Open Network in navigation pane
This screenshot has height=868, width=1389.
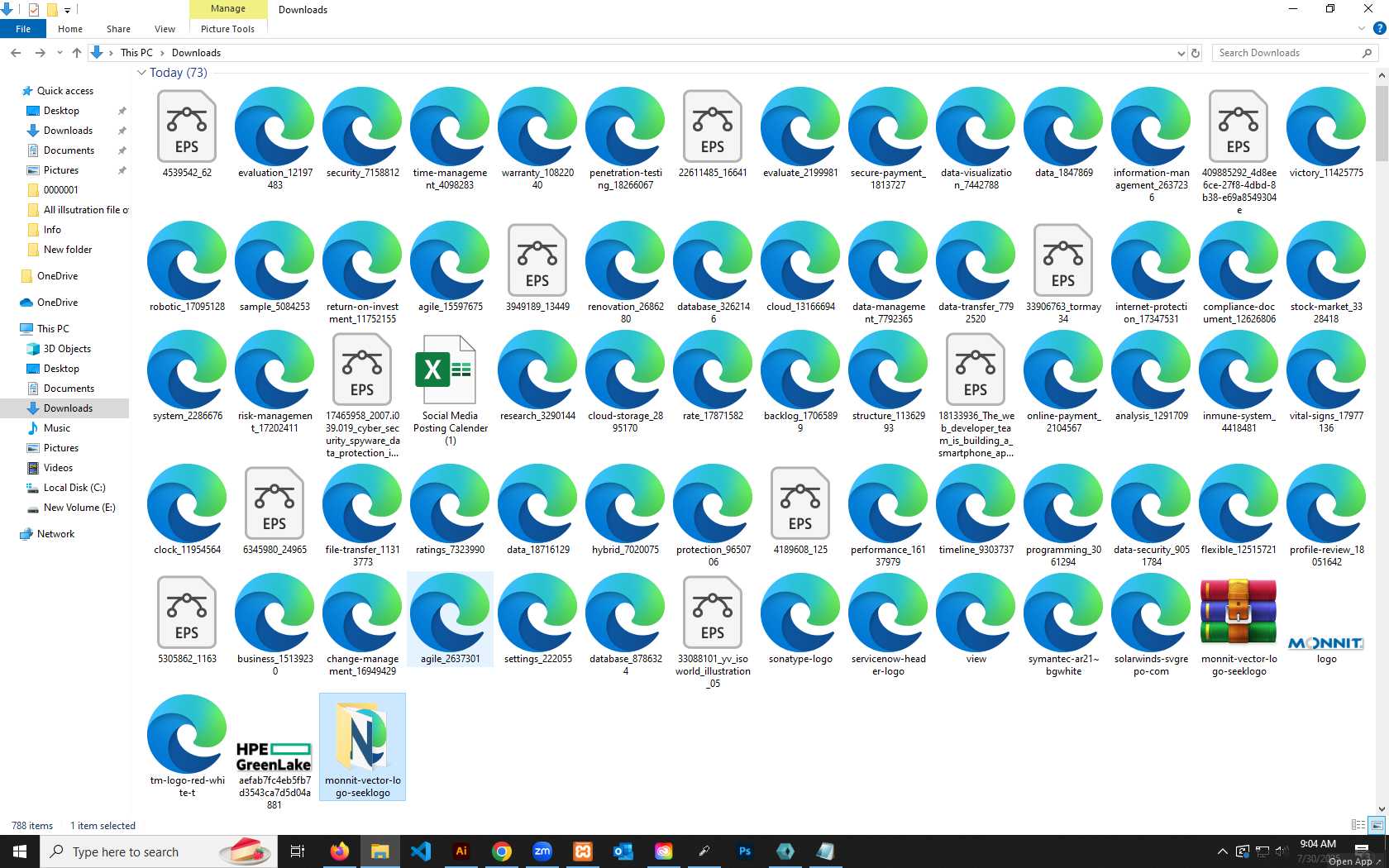55,534
